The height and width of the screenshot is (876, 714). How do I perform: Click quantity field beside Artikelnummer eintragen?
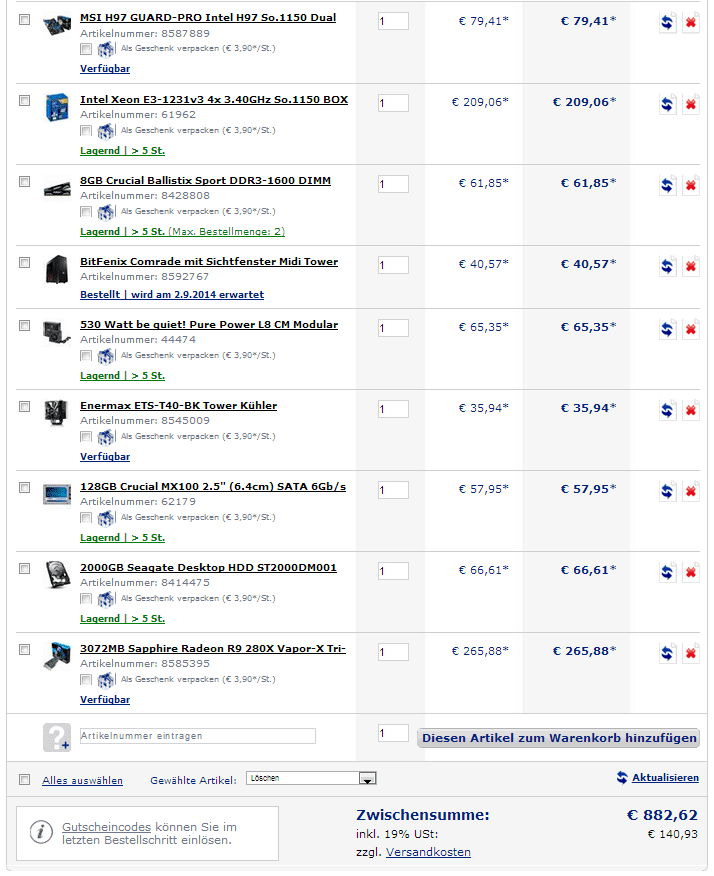coord(393,733)
